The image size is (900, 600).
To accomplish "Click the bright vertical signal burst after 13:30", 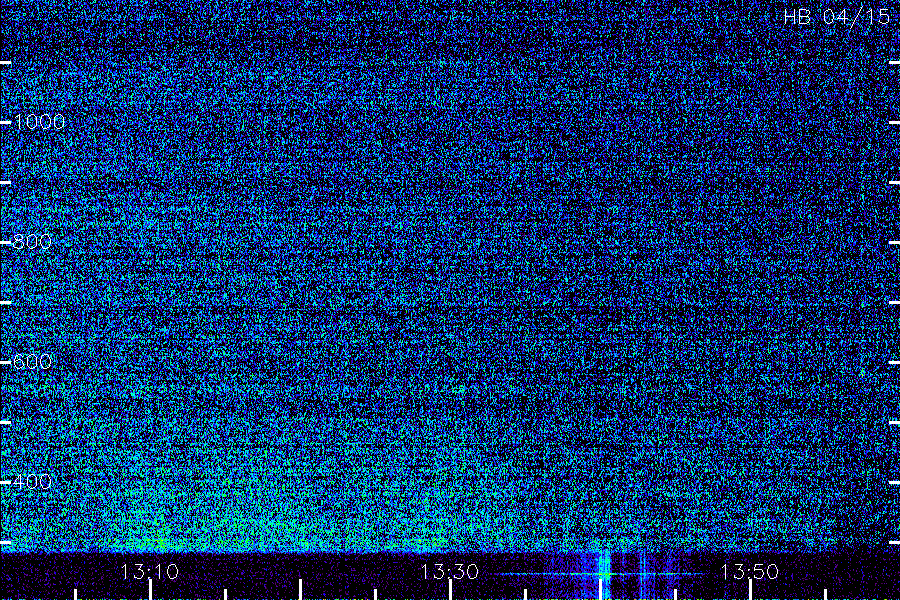I will [x=604, y=574].
